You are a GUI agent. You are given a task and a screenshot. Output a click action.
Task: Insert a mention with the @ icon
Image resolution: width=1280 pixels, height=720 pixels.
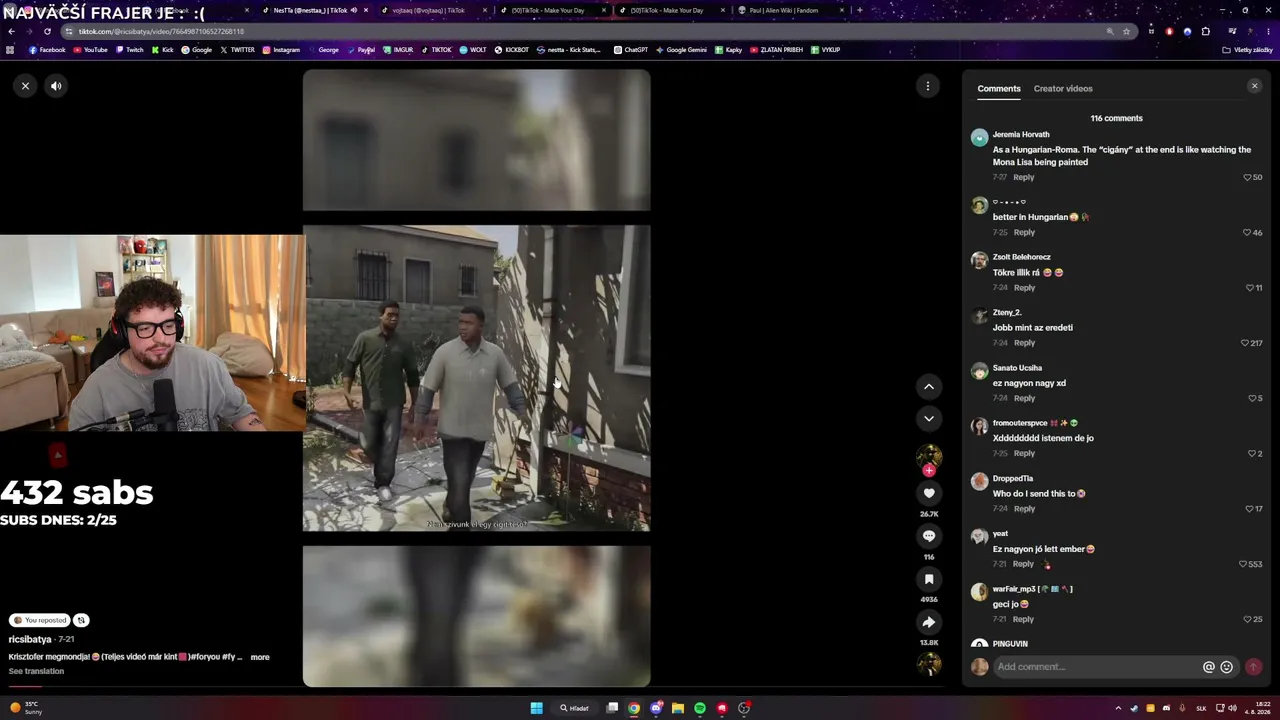(x=1209, y=667)
